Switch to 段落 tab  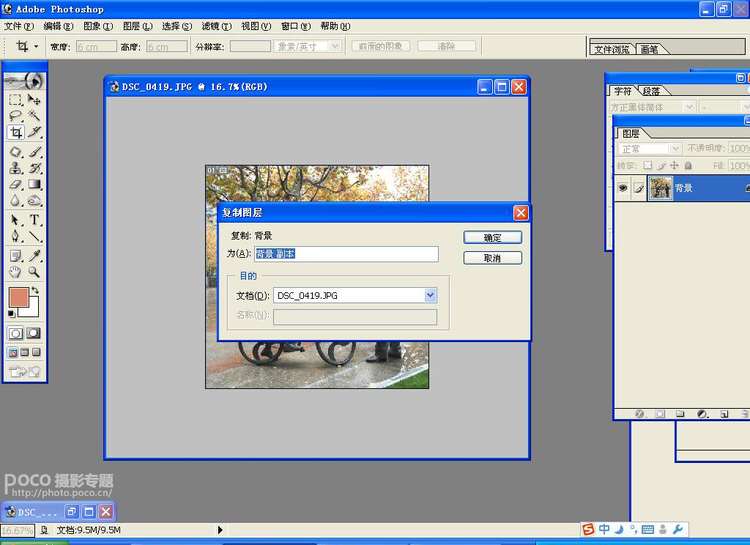(651, 91)
